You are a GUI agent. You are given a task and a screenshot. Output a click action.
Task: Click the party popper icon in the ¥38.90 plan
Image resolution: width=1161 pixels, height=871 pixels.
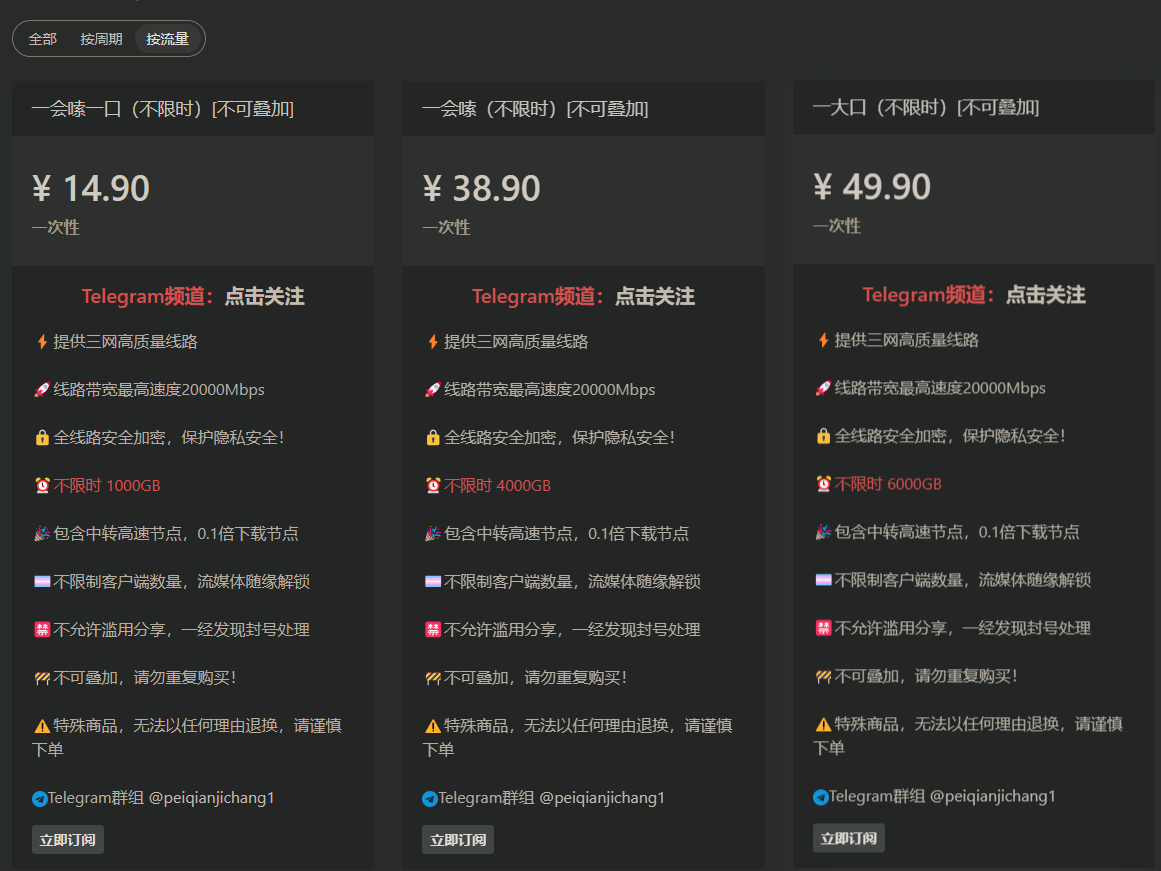(433, 534)
